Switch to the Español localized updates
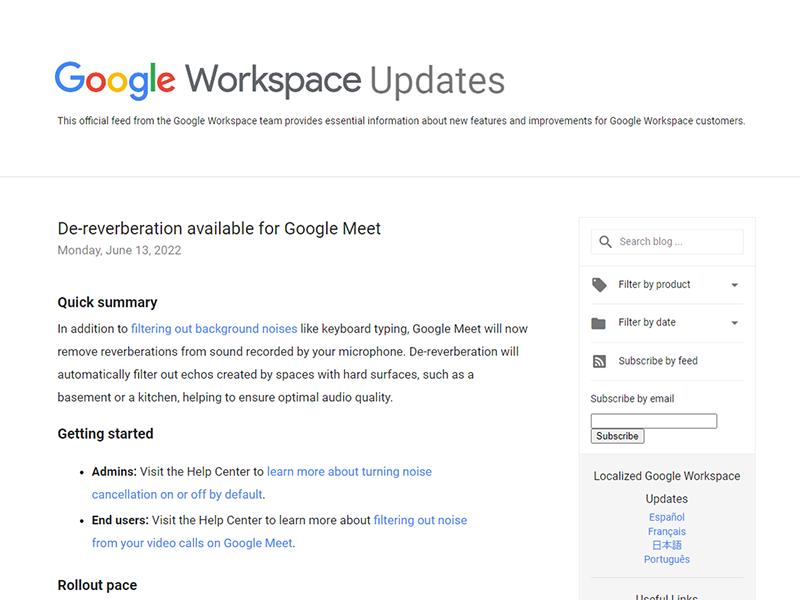The image size is (800, 600). (x=667, y=517)
